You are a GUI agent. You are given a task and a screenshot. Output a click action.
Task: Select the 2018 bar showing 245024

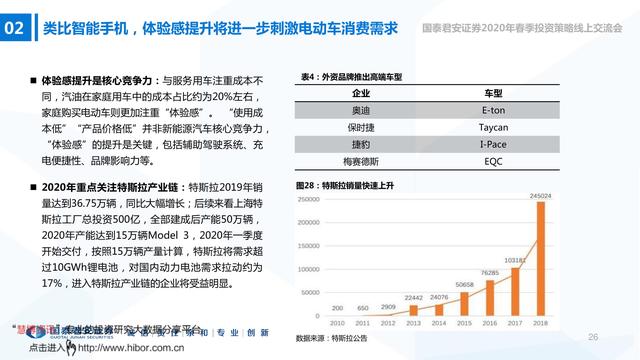[540, 258]
